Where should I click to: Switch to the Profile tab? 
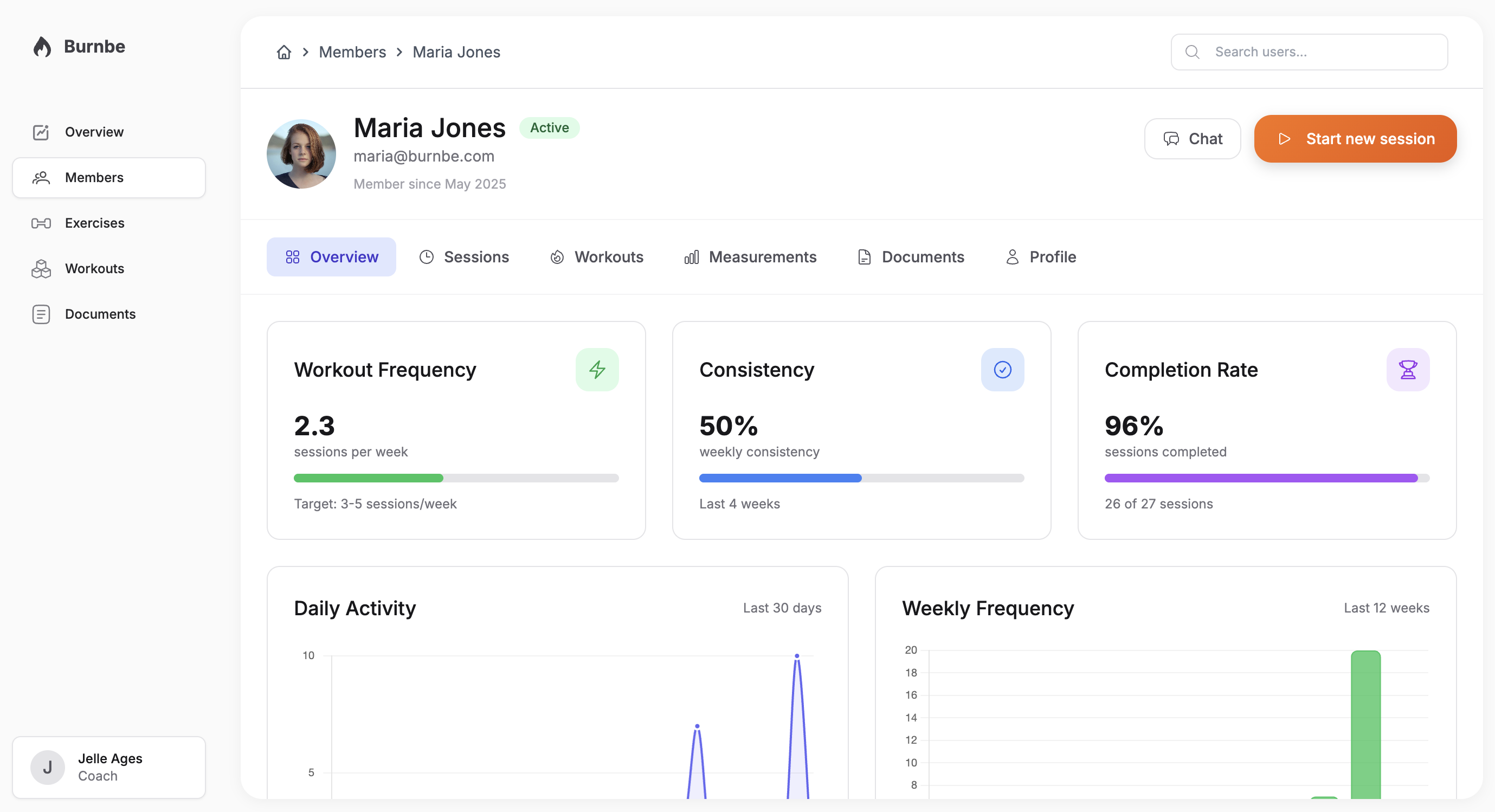click(1041, 257)
